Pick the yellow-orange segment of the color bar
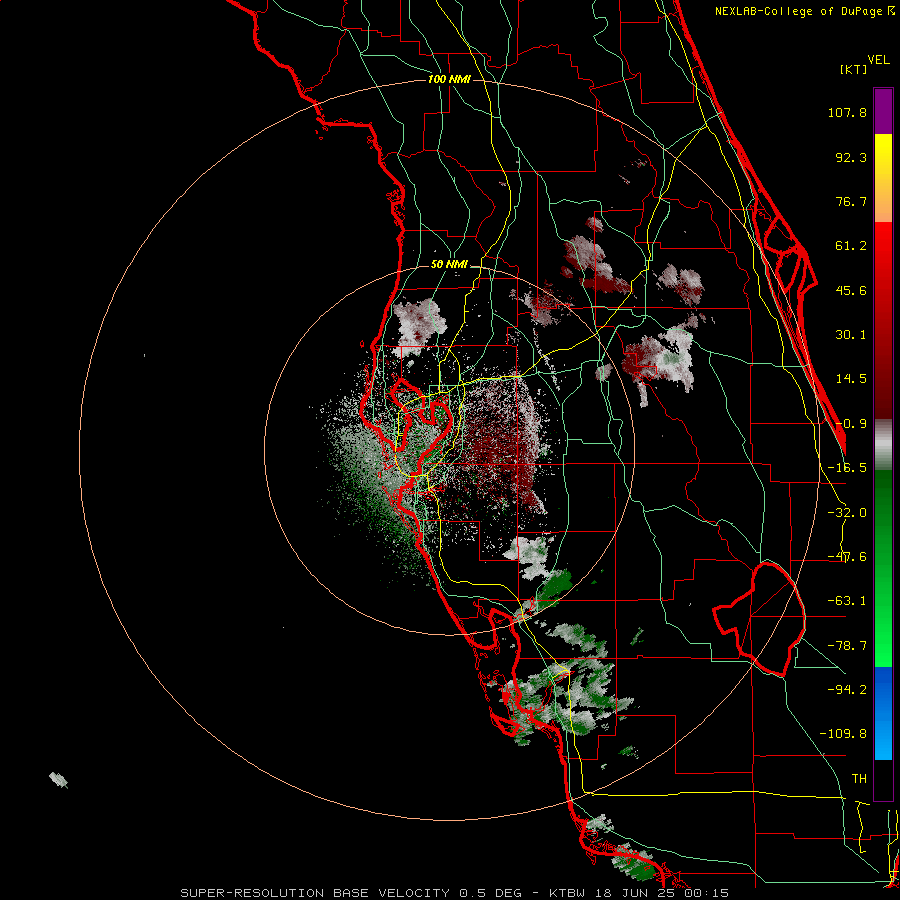Screen dimensions: 900x900 coord(883,178)
